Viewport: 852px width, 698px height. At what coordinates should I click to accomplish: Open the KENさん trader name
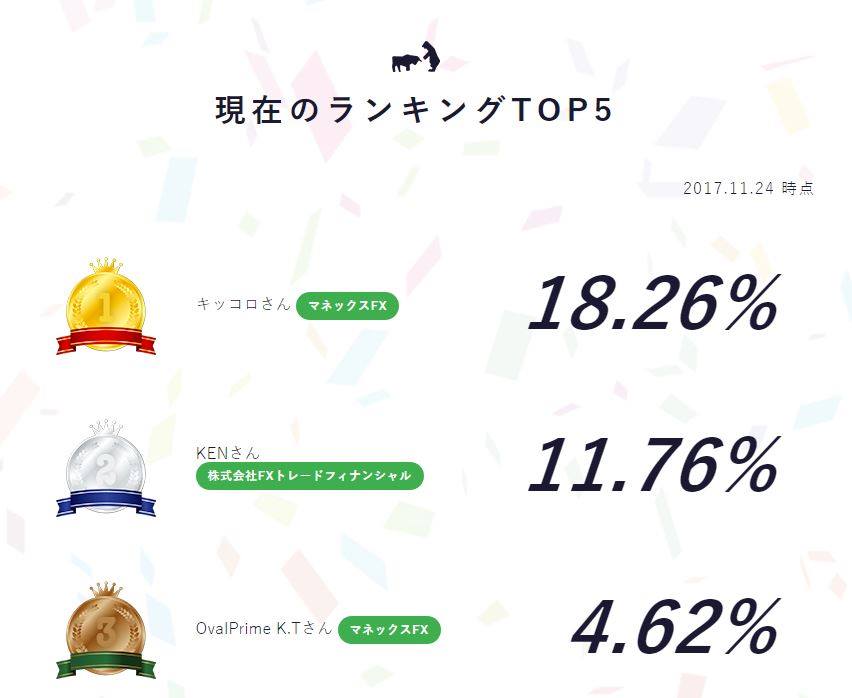(x=228, y=452)
